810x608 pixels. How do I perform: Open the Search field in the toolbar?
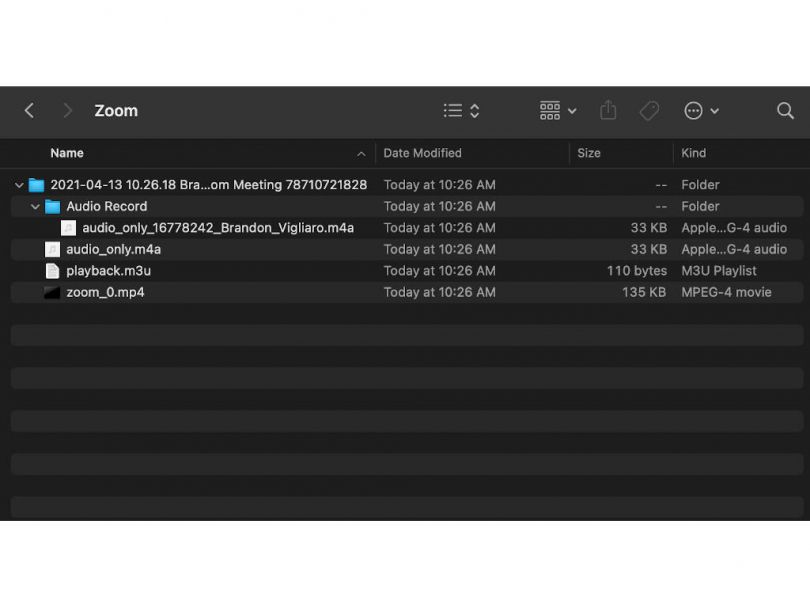pyautogui.click(x=784, y=111)
